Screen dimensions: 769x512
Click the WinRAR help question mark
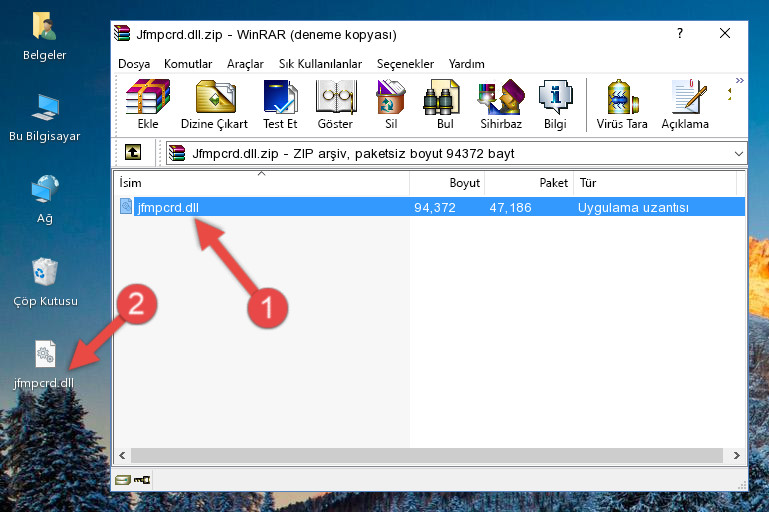click(680, 33)
